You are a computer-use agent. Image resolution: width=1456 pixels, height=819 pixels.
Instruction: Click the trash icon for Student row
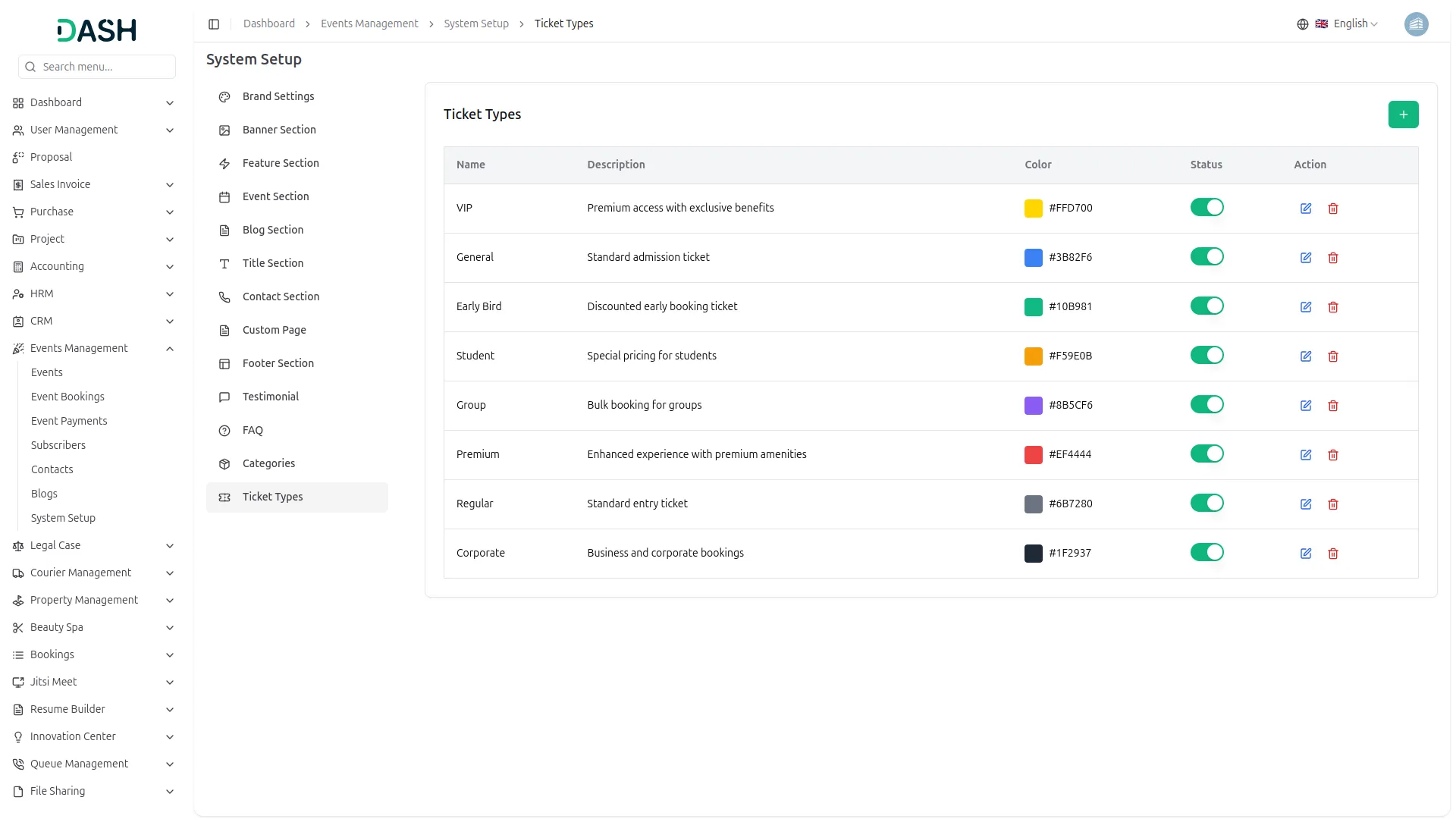pyautogui.click(x=1333, y=356)
